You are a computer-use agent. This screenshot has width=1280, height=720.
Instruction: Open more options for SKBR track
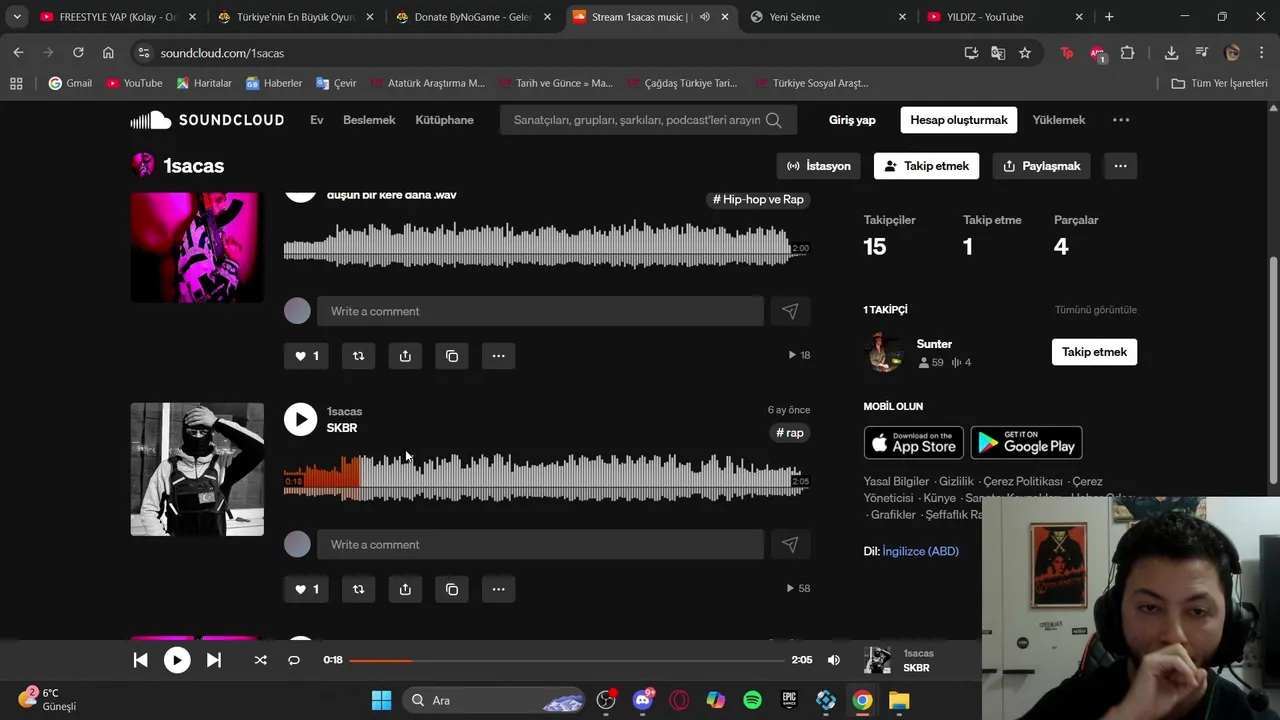click(498, 589)
